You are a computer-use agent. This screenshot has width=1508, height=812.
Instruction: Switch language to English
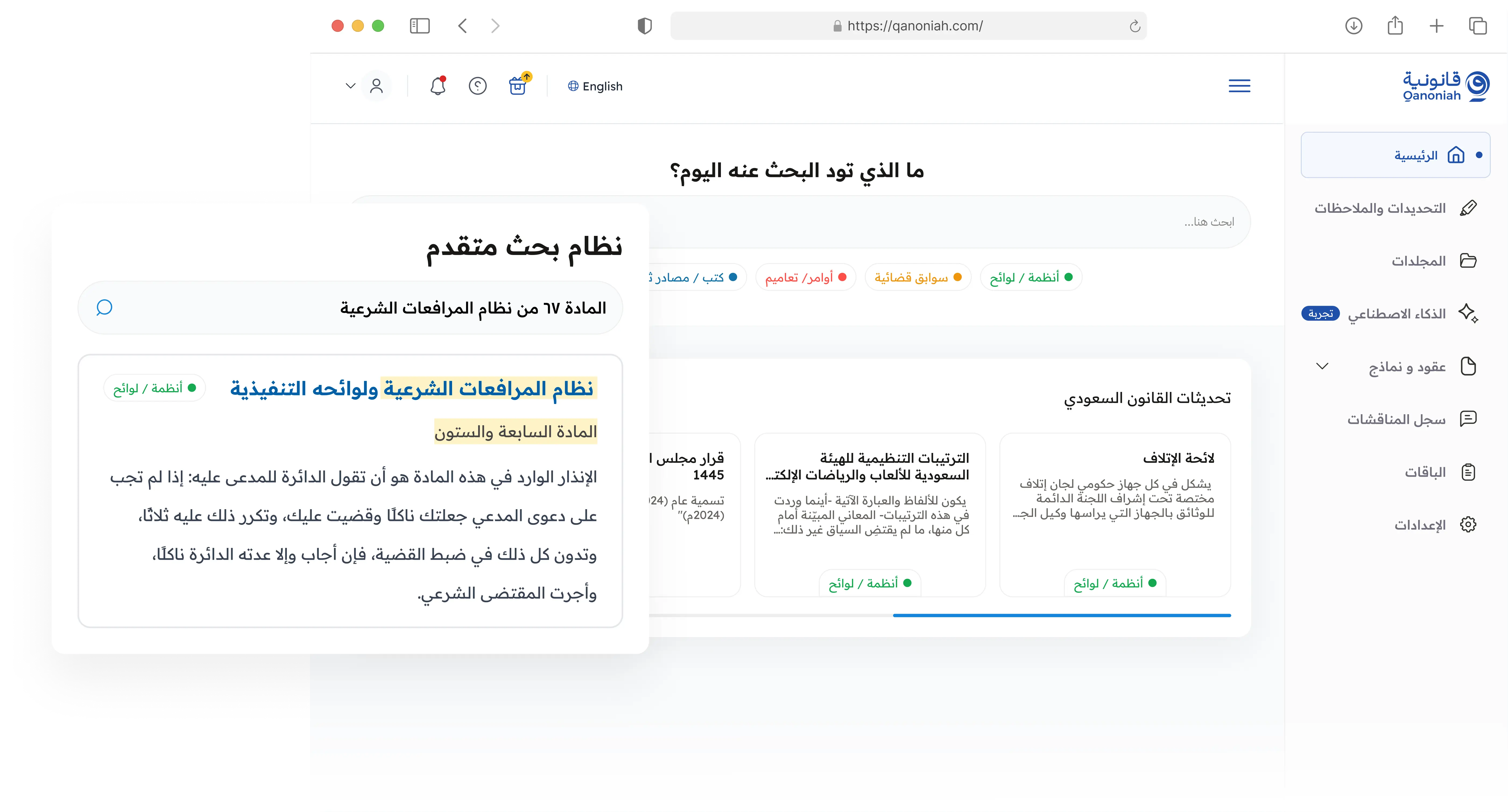(595, 86)
